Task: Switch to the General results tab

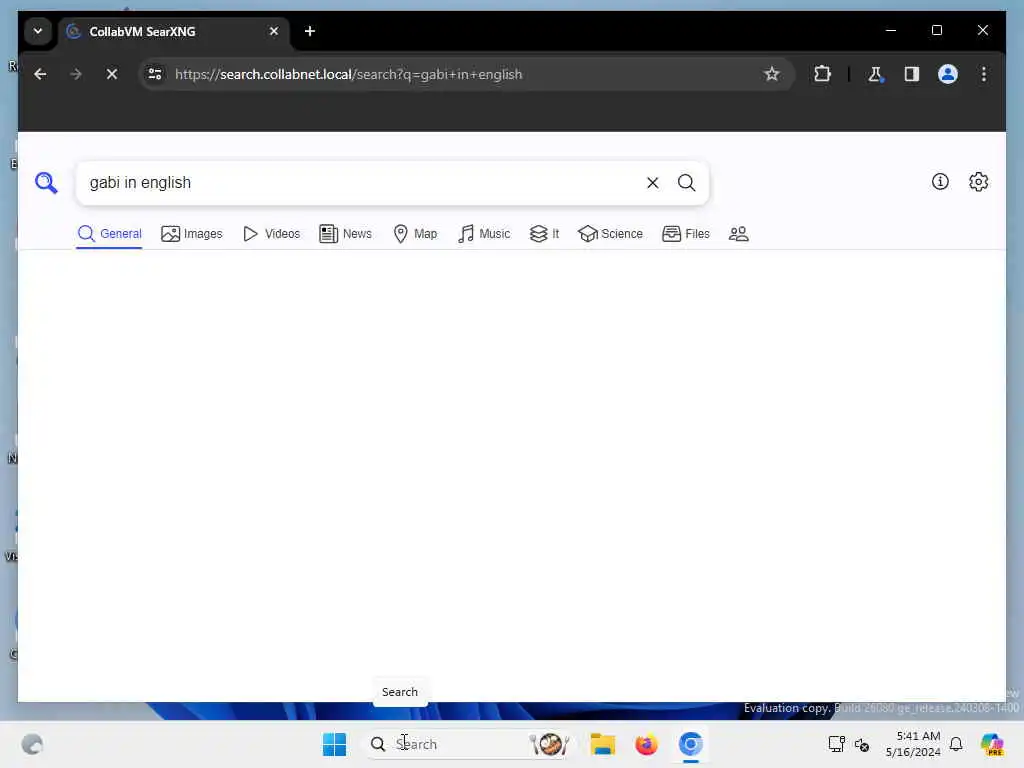Action: 109,234
